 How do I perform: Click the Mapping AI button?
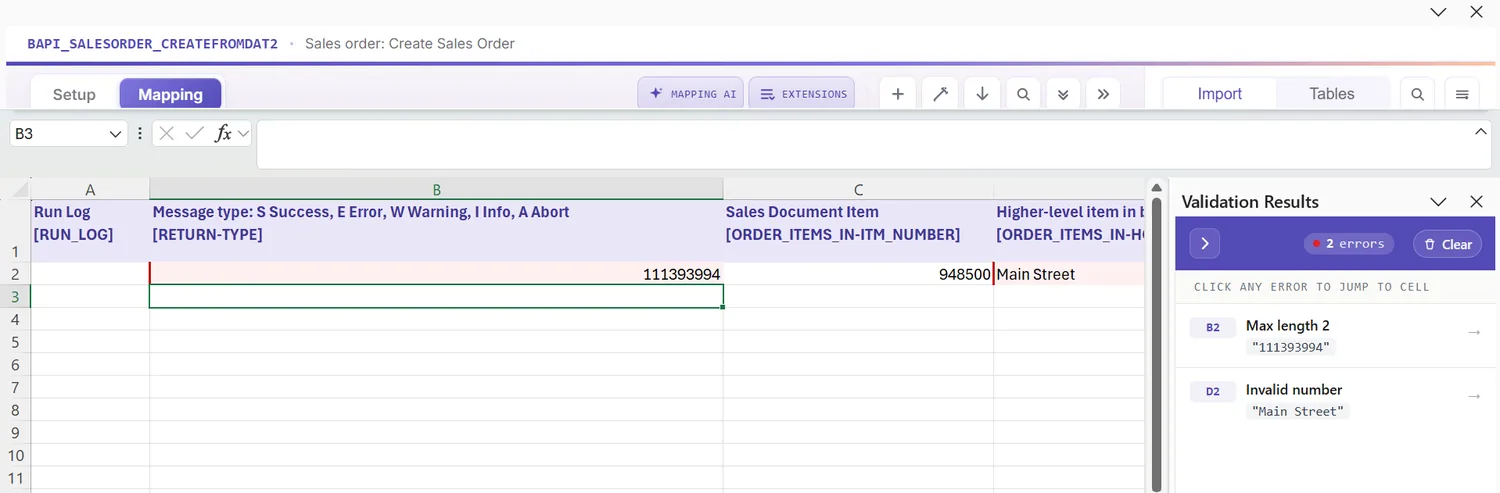pyautogui.click(x=691, y=94)
